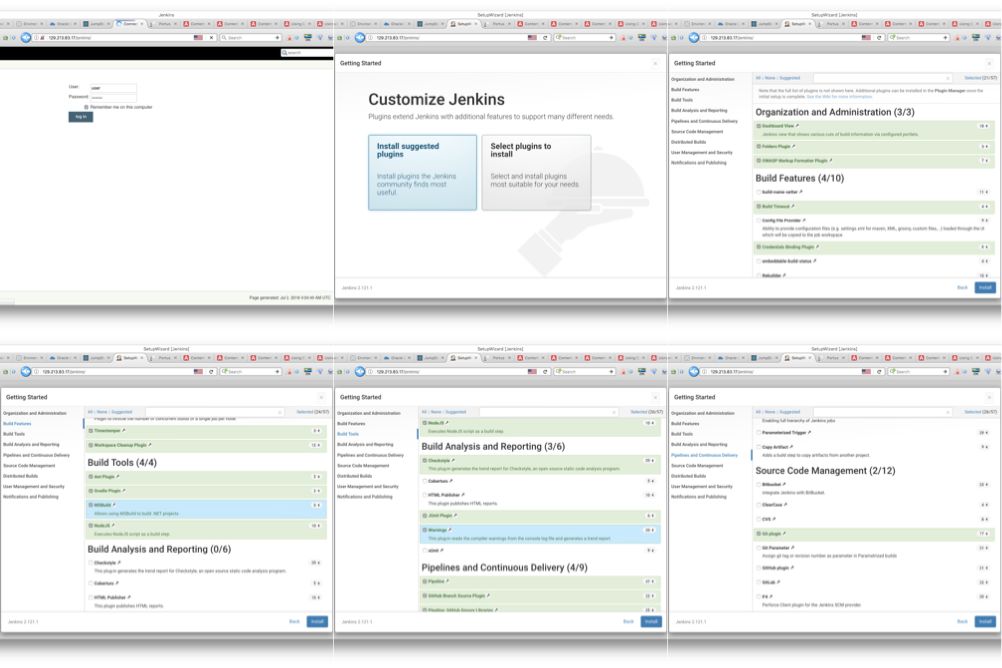Click Install in Organization and Administration (3/3) screenshot
Image resolution: width=1002 pixels, height=668 pixels.
tap(985, 288)
